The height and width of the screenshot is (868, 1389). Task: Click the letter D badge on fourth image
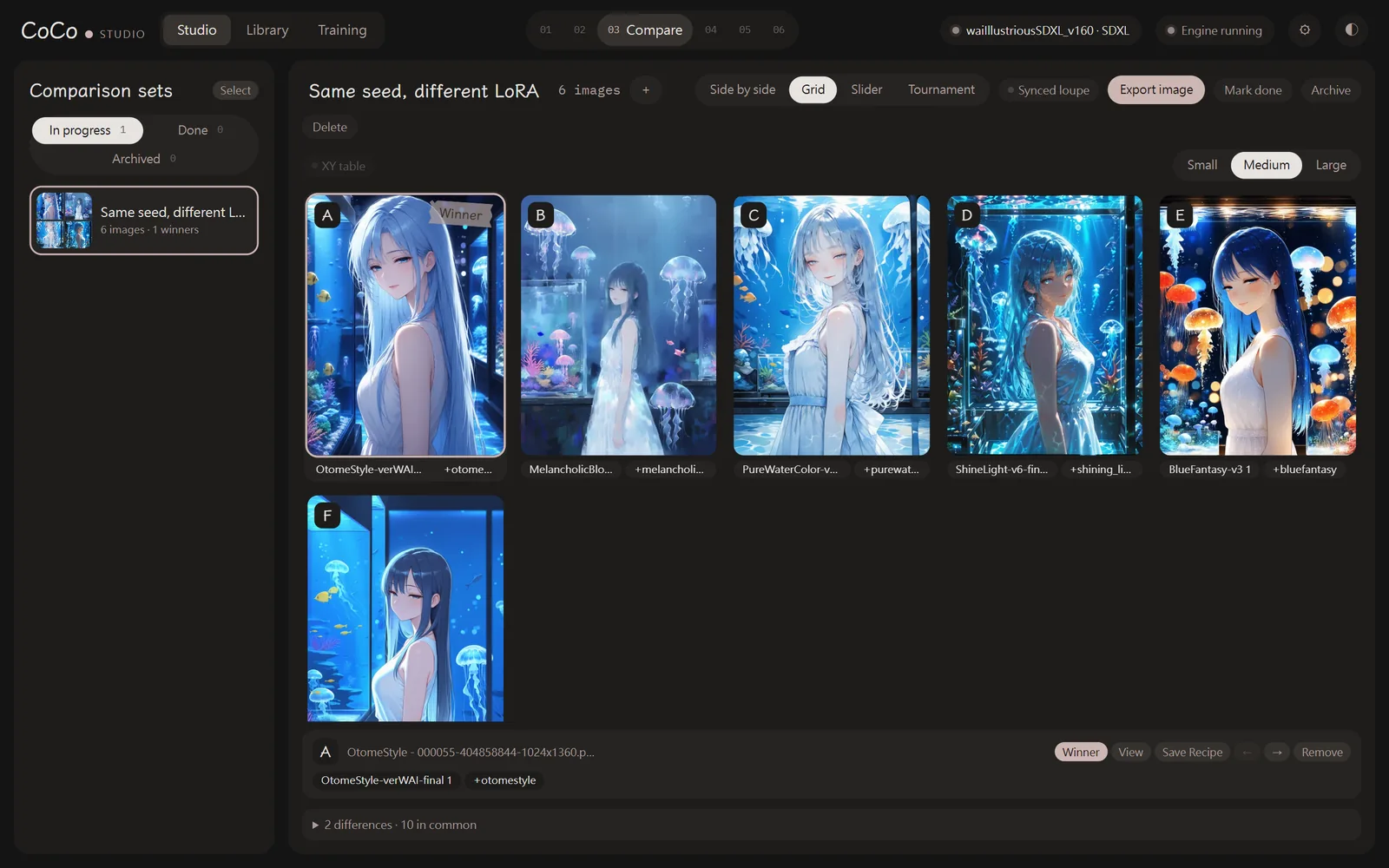pos(967,215)
